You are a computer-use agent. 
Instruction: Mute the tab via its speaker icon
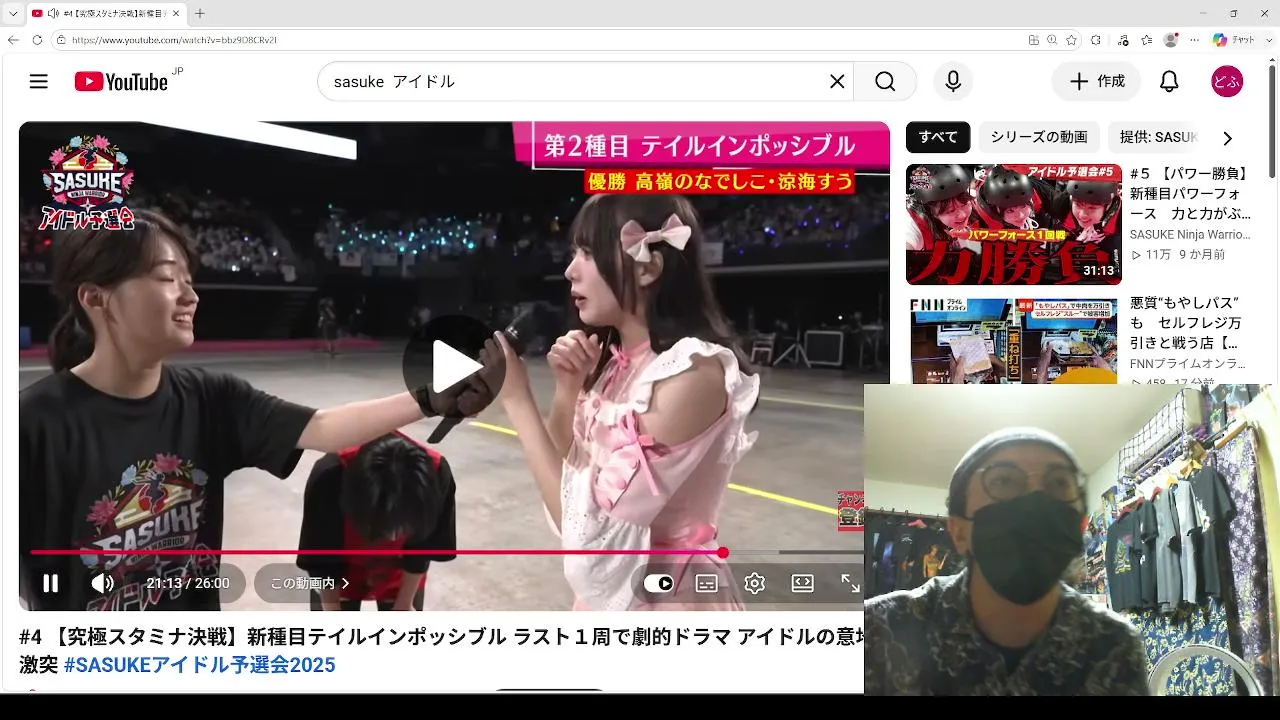(53, 13)
